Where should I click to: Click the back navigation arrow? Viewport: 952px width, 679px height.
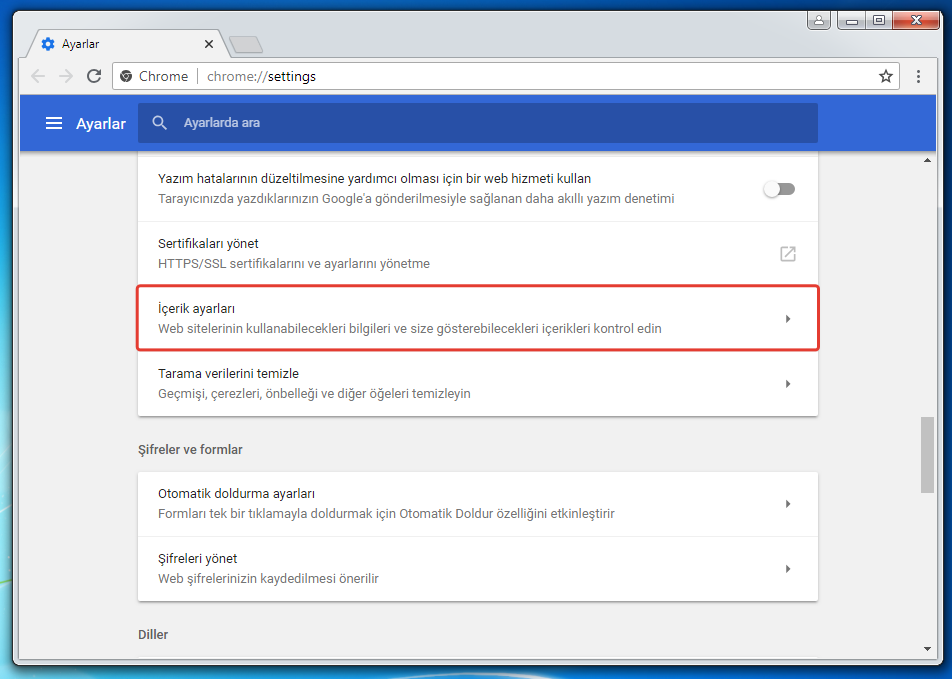pos(38,76)
